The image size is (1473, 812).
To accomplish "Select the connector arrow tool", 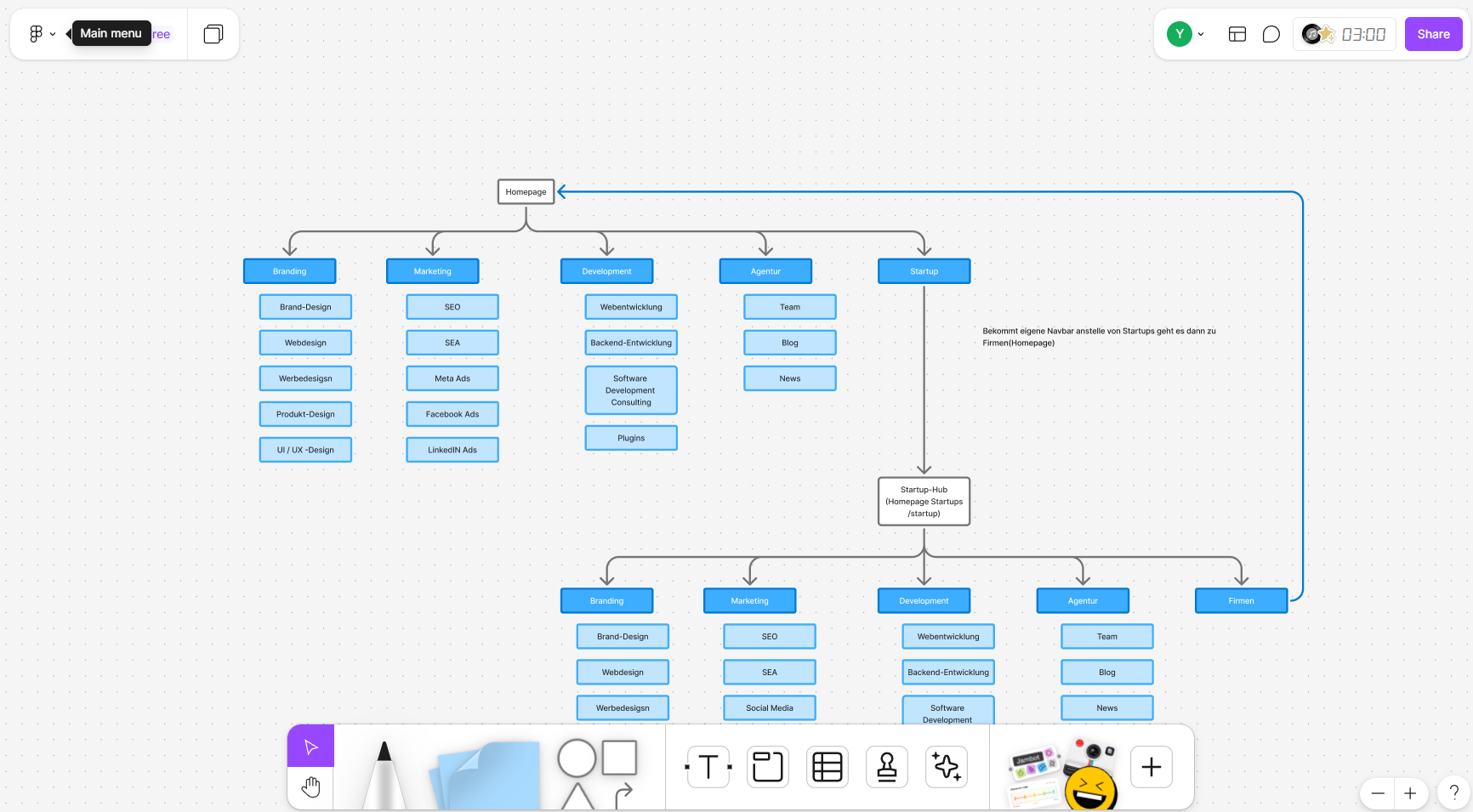I will point(623,795).
